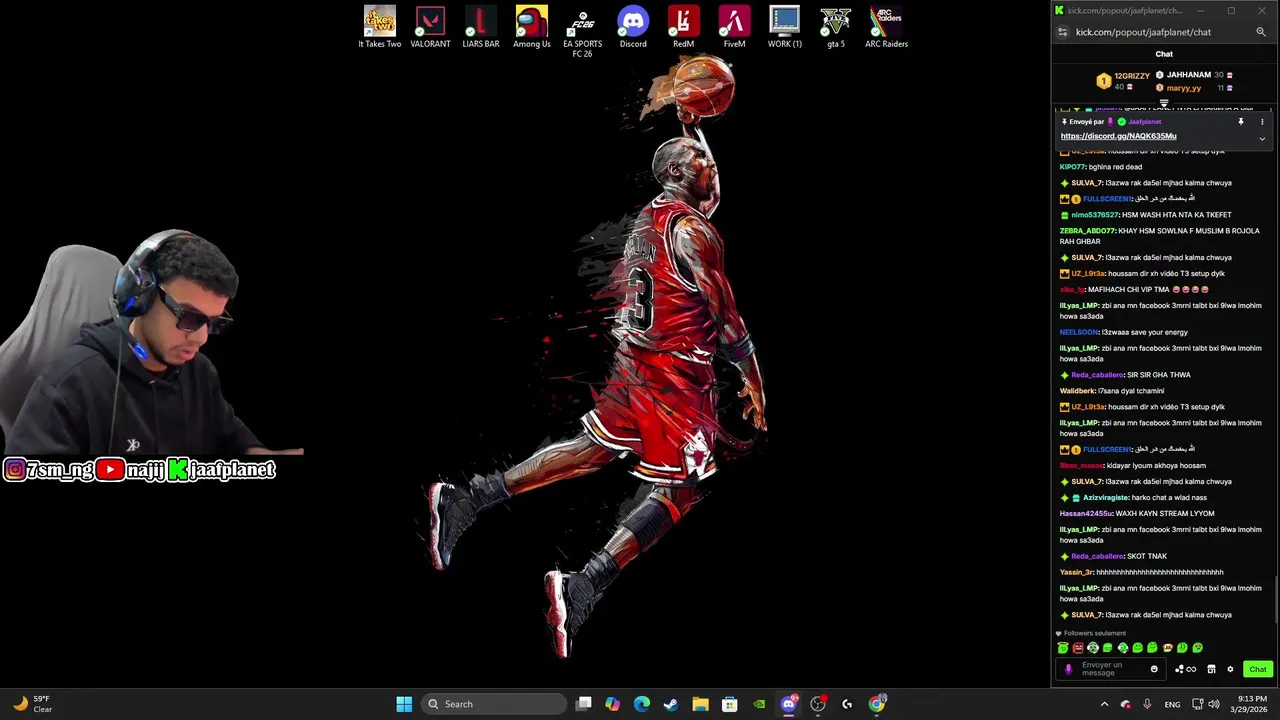Unpin the pinned message with the pin icon
This screenshot has width=1280, height=720.
coord(1241,122)
